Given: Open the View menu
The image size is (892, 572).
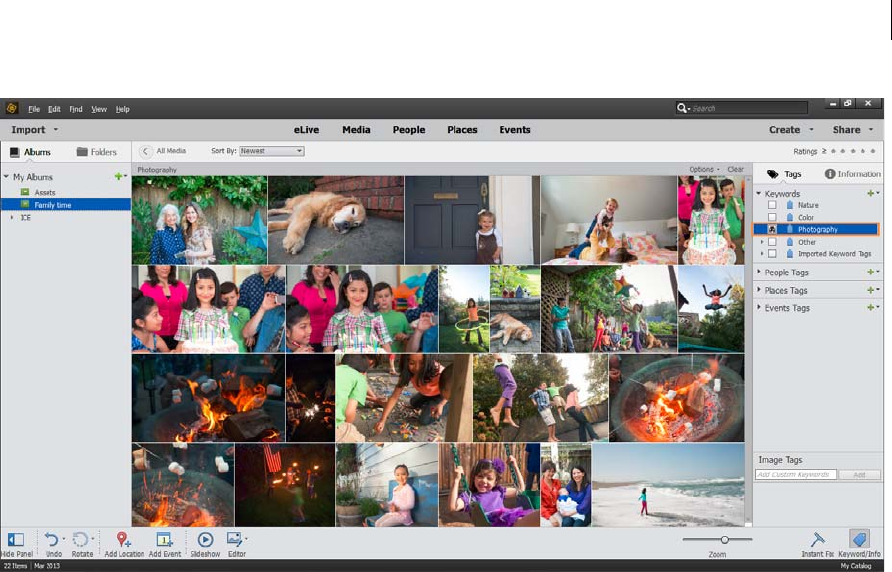Looking at the screenshot, I should tap(99, 109).
